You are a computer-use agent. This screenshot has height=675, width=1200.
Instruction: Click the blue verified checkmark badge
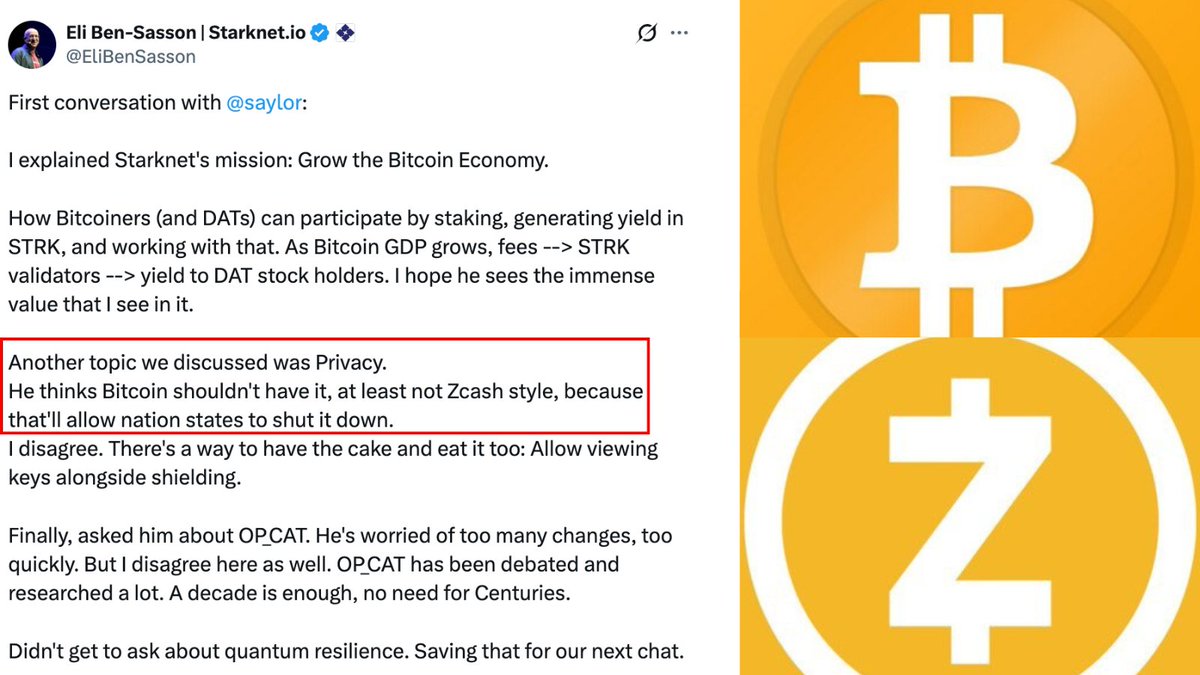(x=319, y=33)
